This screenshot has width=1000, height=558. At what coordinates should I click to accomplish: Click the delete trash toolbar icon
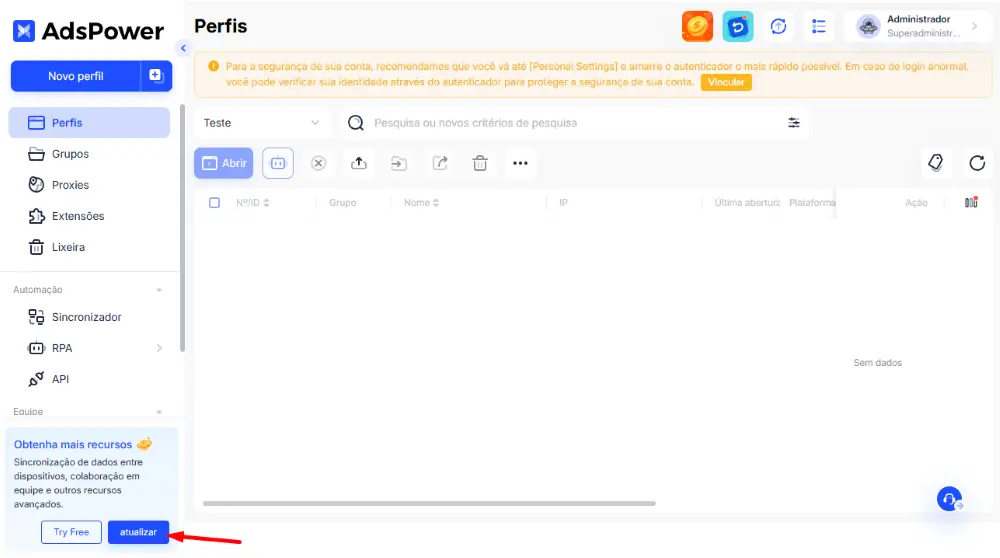tap(480, 163)
